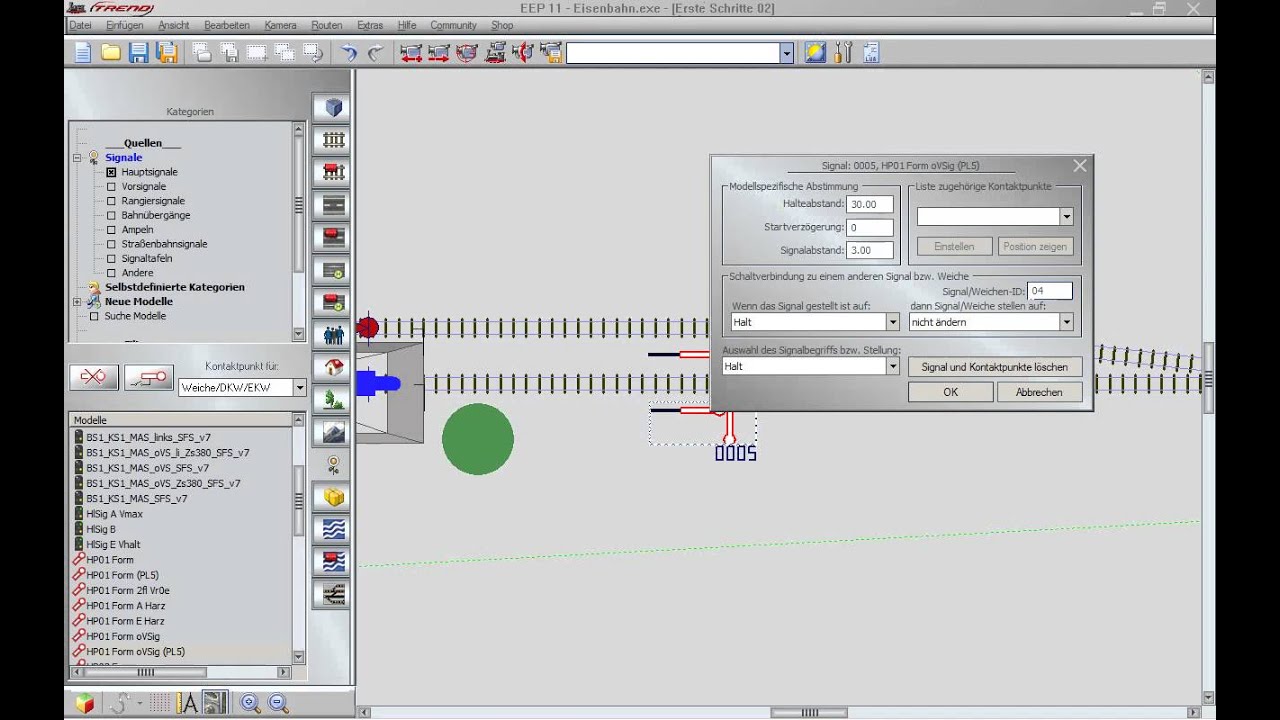Image resolution: width=1280 pixels, height=720 pixels.
Task: Select the house buildings category icon
Action: pos(333,367)
